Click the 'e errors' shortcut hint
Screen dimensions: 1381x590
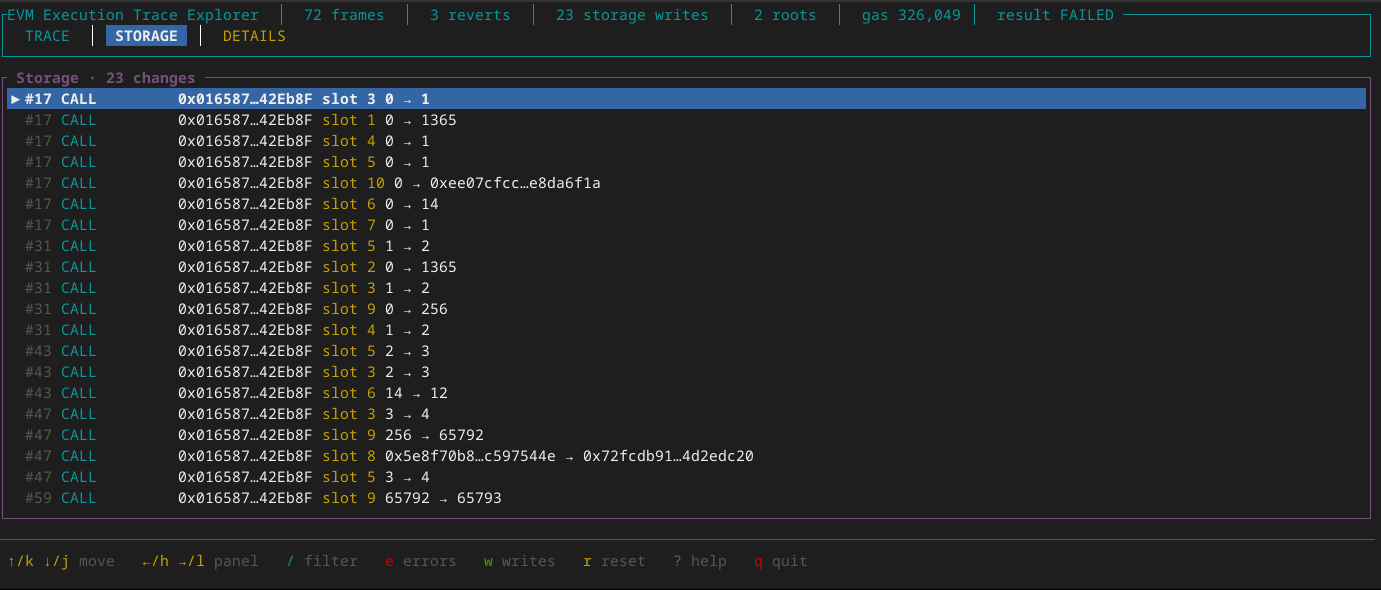(x=421, y=561)
